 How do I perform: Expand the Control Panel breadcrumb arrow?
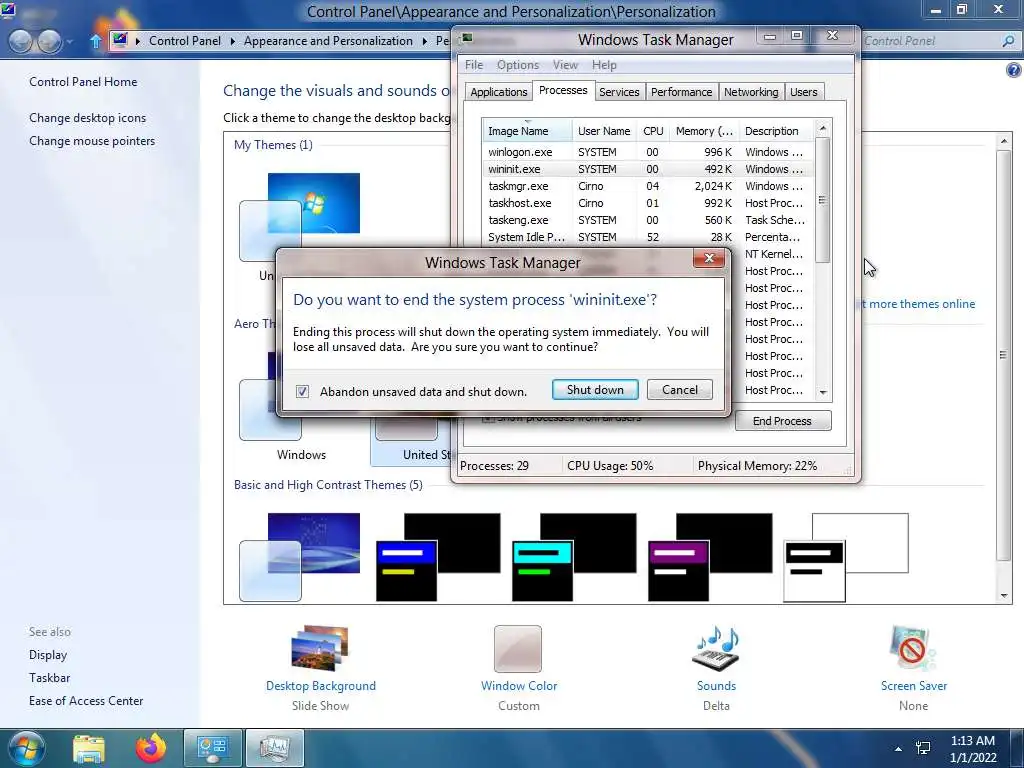[232, 41]
